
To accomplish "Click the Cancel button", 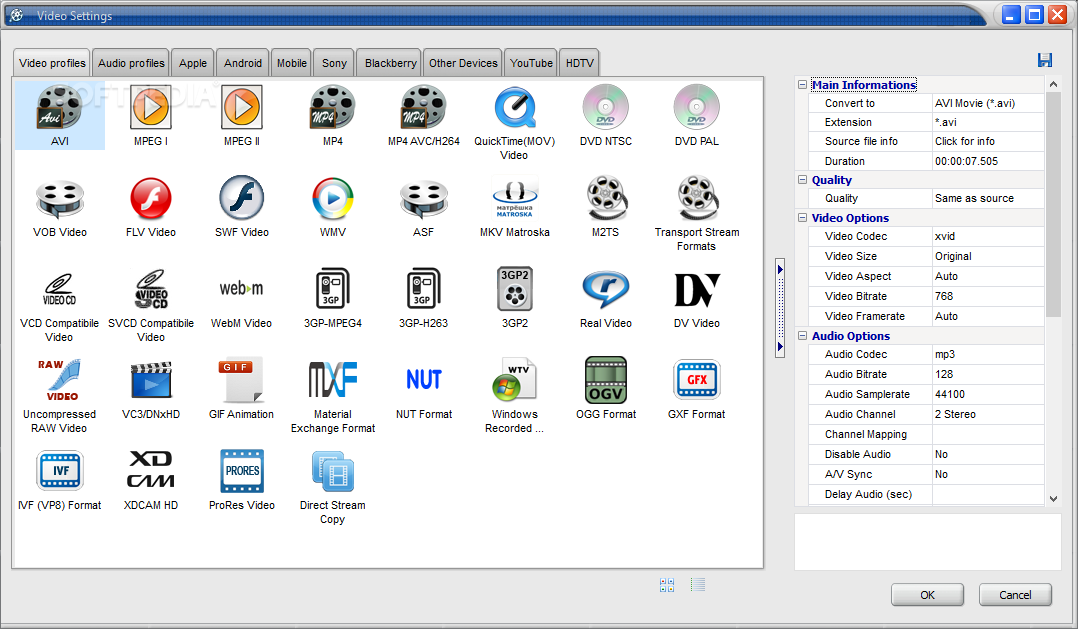I will 1015,595.
